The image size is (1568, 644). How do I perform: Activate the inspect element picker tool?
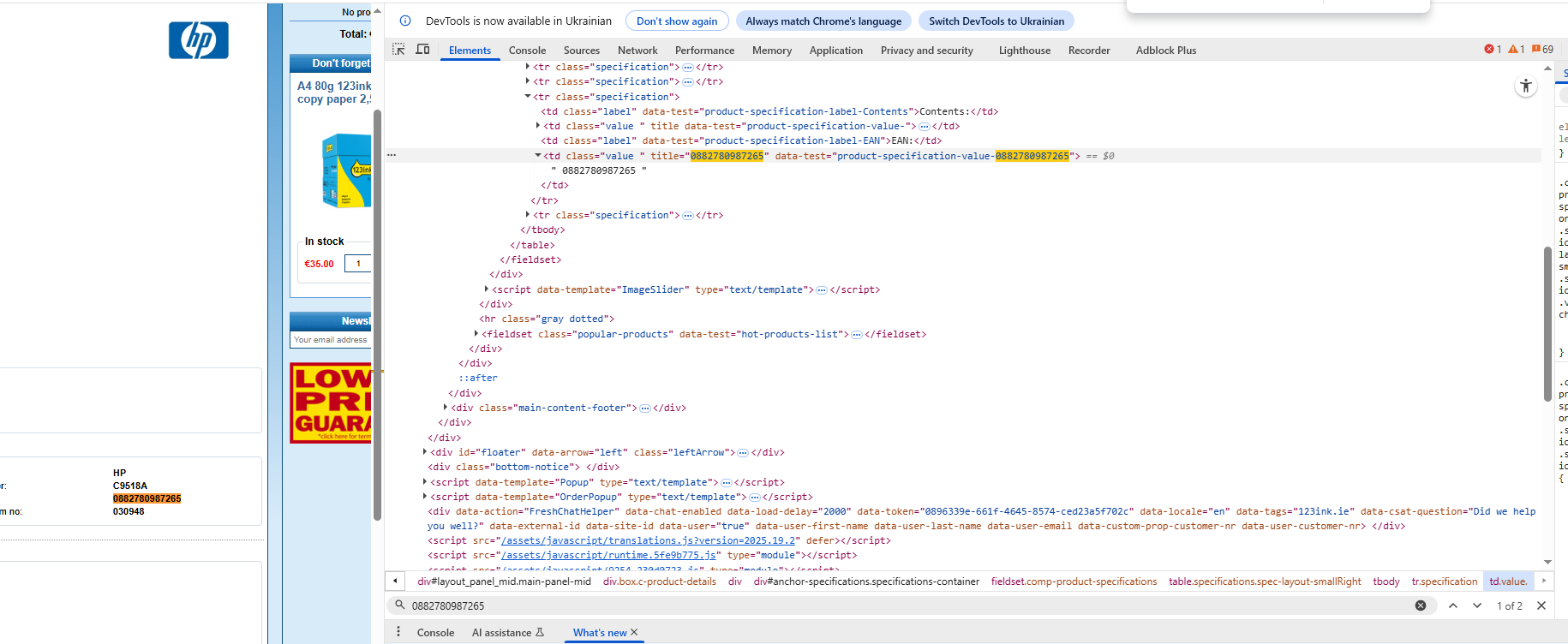[398, 50]
